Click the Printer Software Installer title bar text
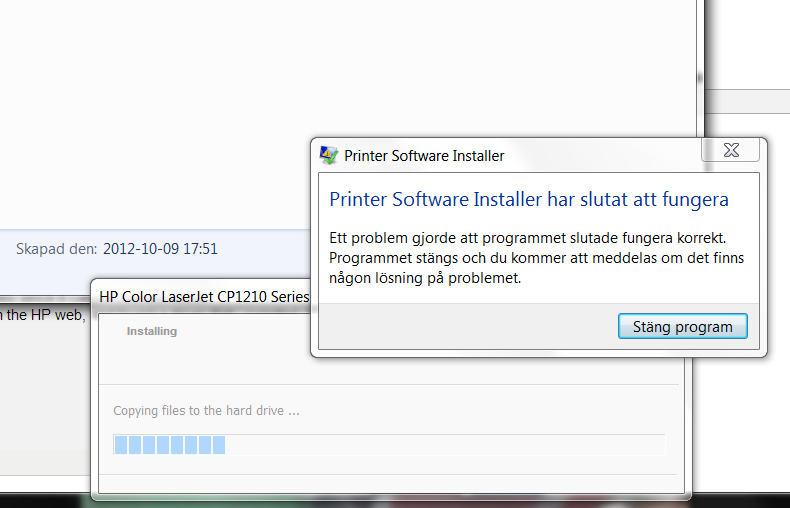 click(424, 156)
